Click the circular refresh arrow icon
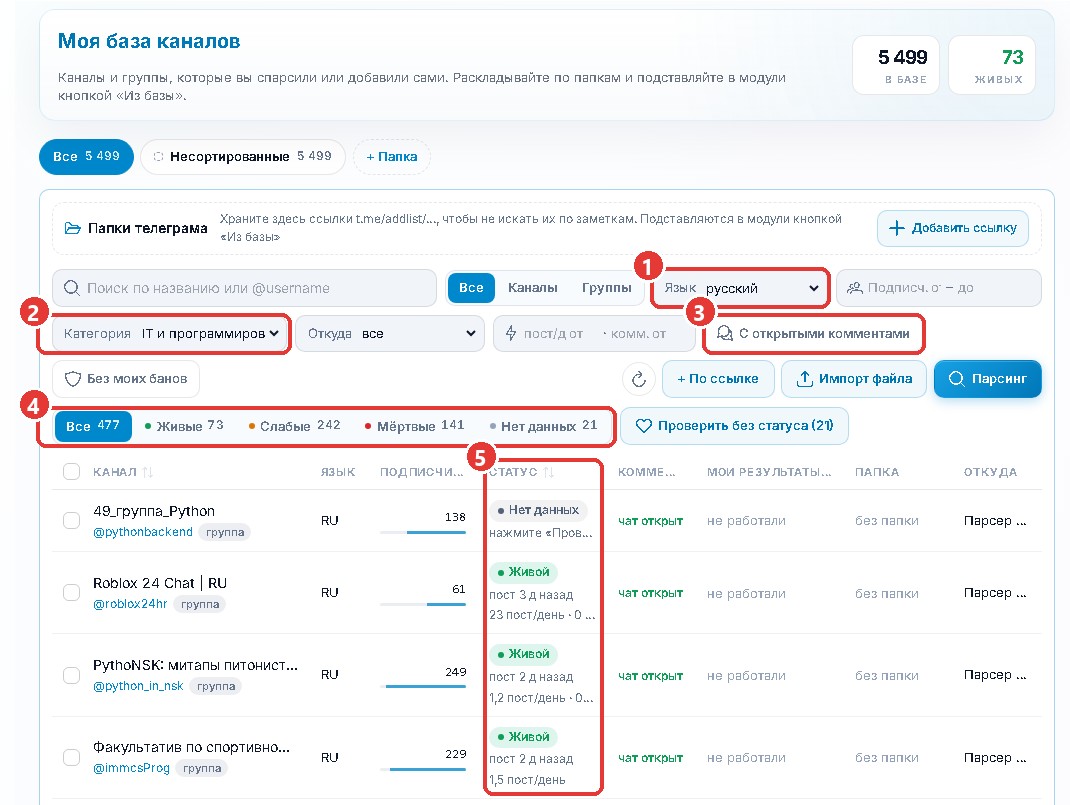Viewport: 1070px width, 805px height. (x=639, y=379)
